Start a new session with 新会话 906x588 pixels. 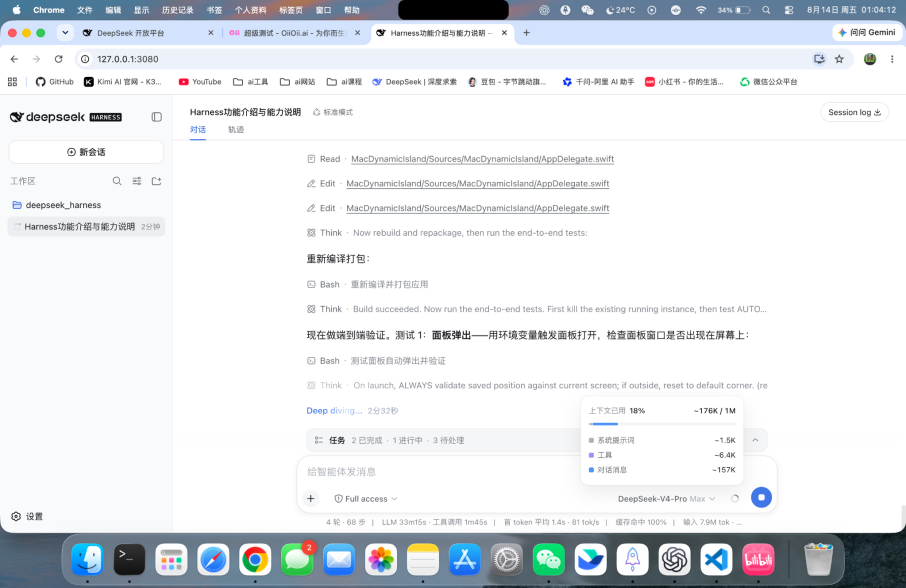pyautogui.click(x=86, y=152)
